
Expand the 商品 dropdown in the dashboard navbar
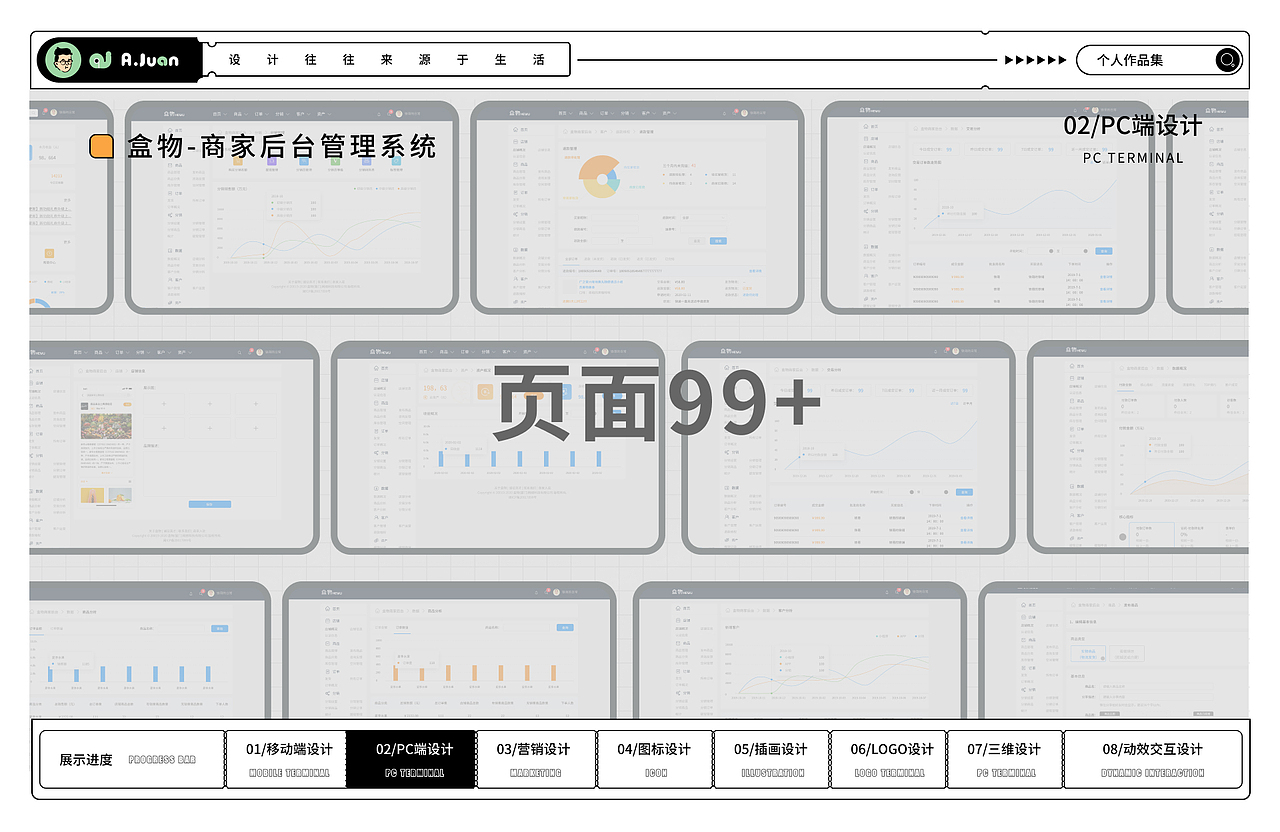586,113
